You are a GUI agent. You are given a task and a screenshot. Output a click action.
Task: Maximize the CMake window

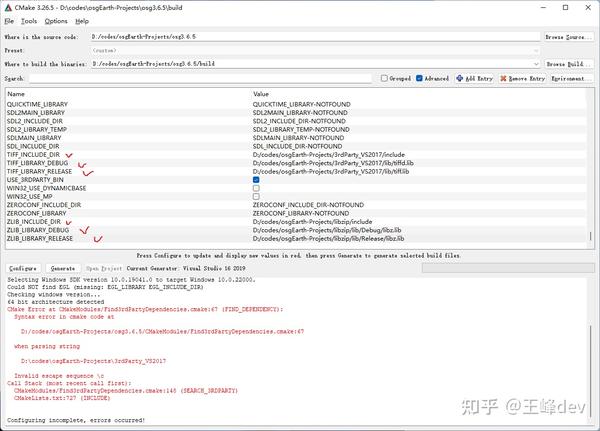566,7
